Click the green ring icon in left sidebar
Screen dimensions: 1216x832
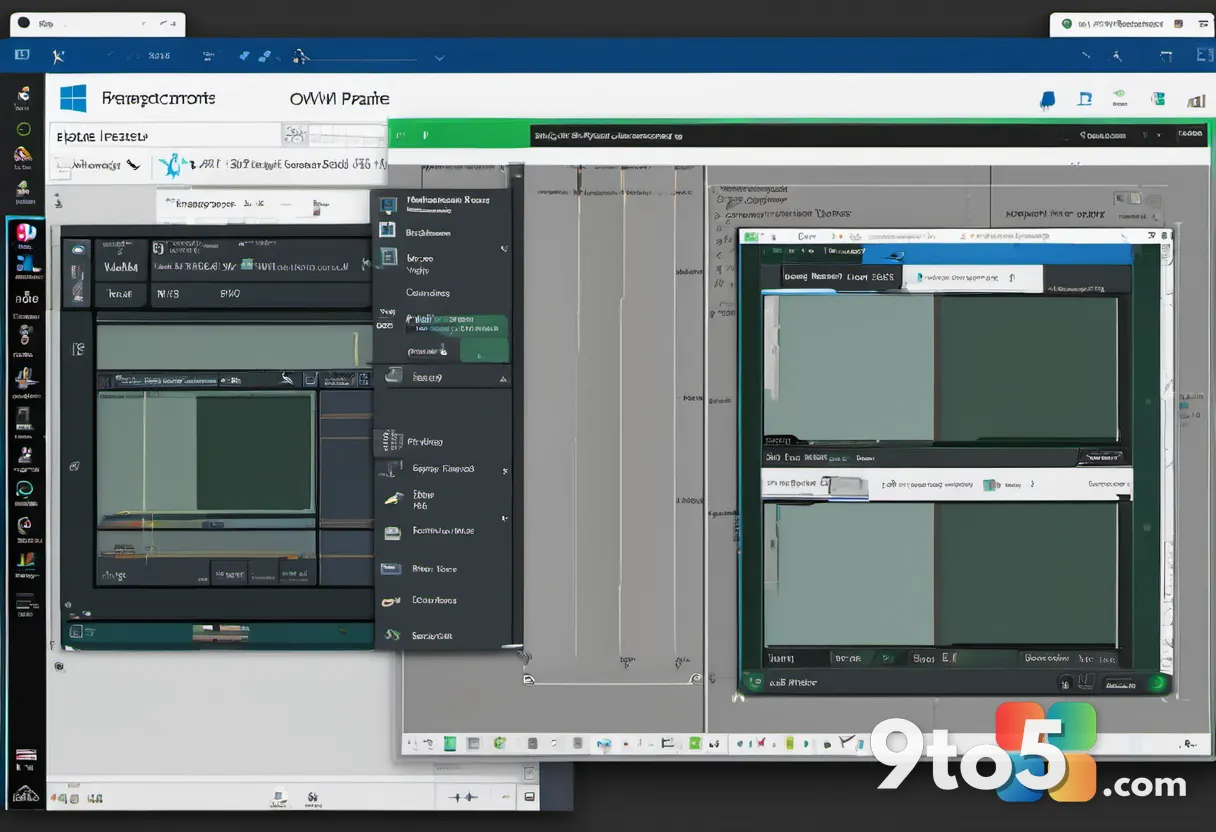(24, 130)
